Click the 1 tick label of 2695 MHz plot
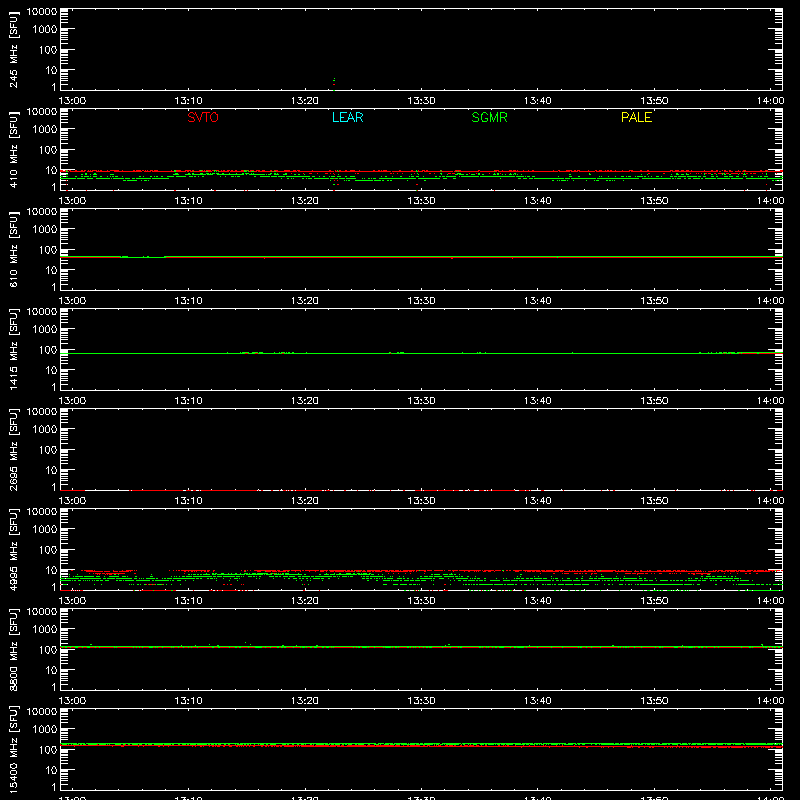Image resolution: width=800 pixels, height=800 pixels. [x=54, y=487]
